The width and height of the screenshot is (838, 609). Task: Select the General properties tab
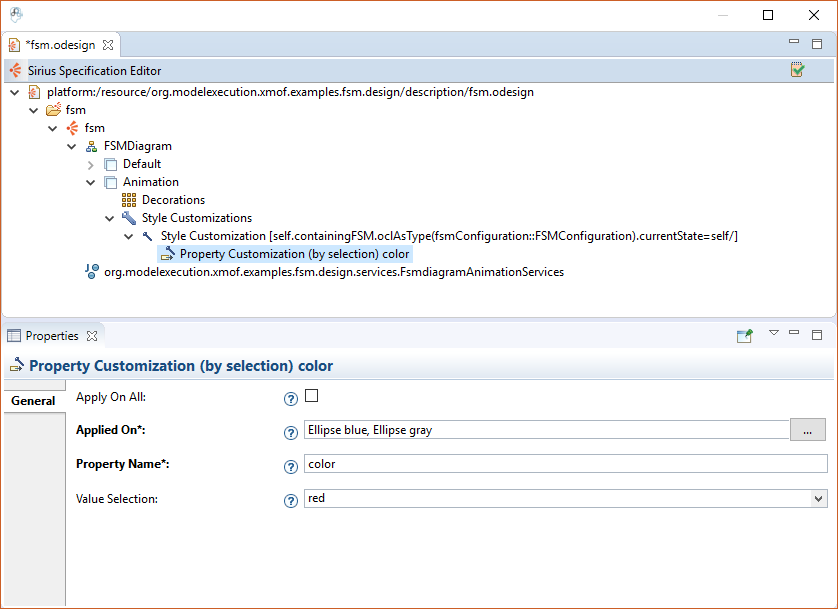click(x=33, y=401)
